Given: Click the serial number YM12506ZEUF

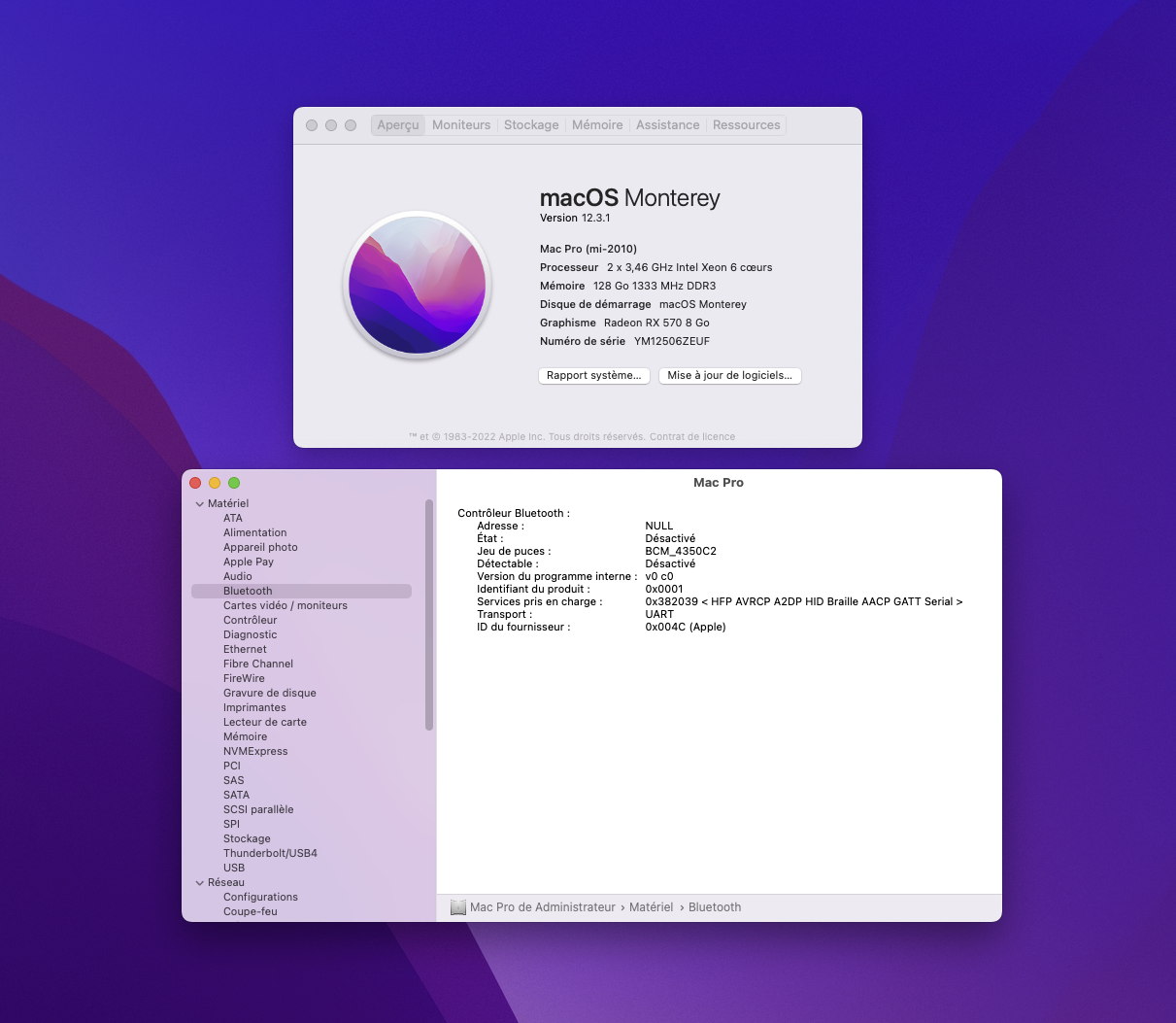Looking at the screenshot, I should pos(672,341).
